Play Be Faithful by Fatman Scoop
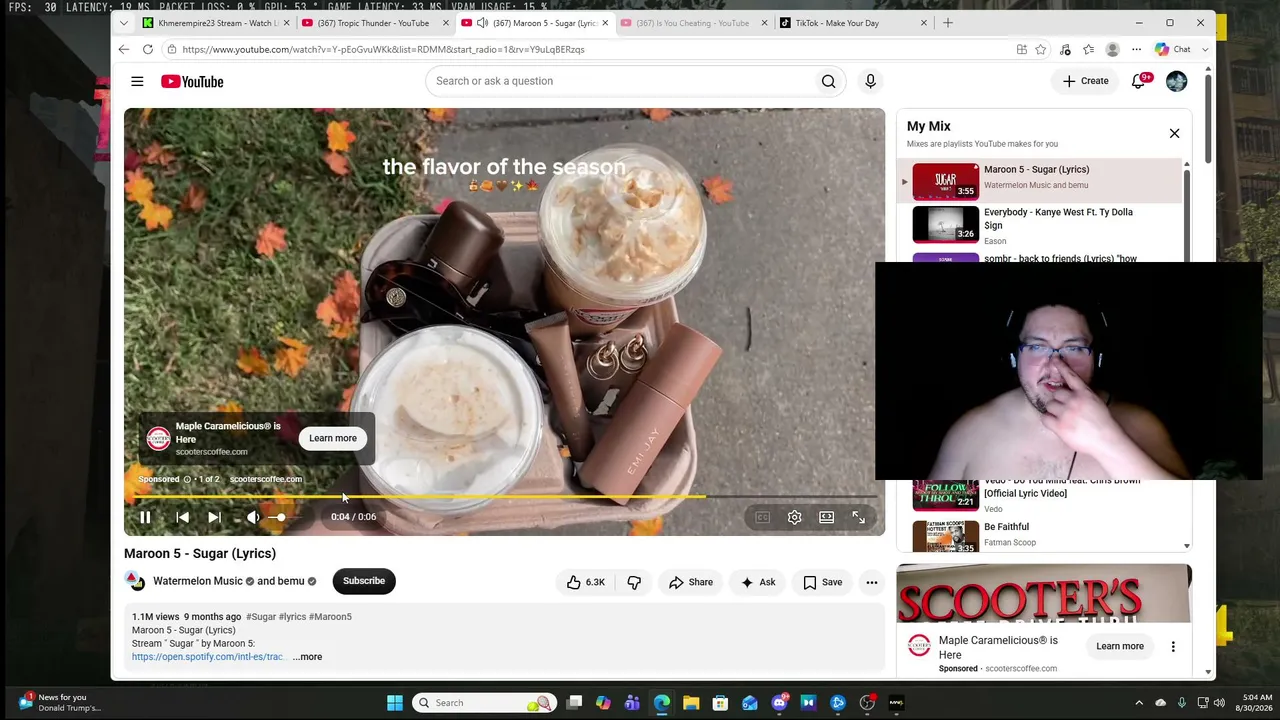Image resolution: width=1280 pixels, height=720 pixels. click(1040, 535)
